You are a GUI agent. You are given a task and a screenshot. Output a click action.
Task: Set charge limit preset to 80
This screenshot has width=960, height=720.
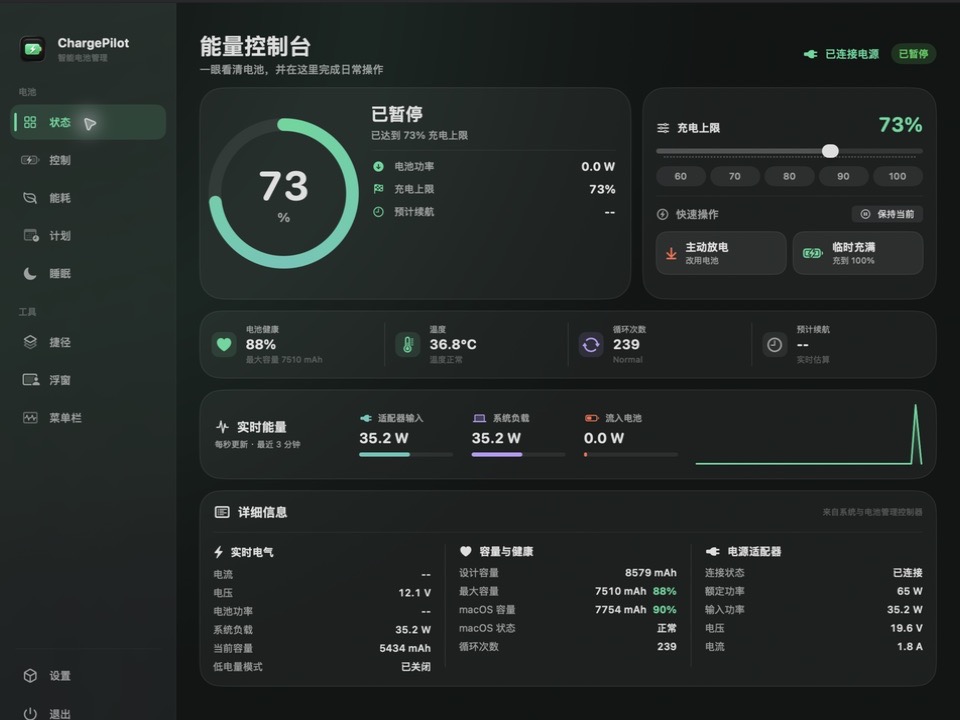tap(789, 176)
